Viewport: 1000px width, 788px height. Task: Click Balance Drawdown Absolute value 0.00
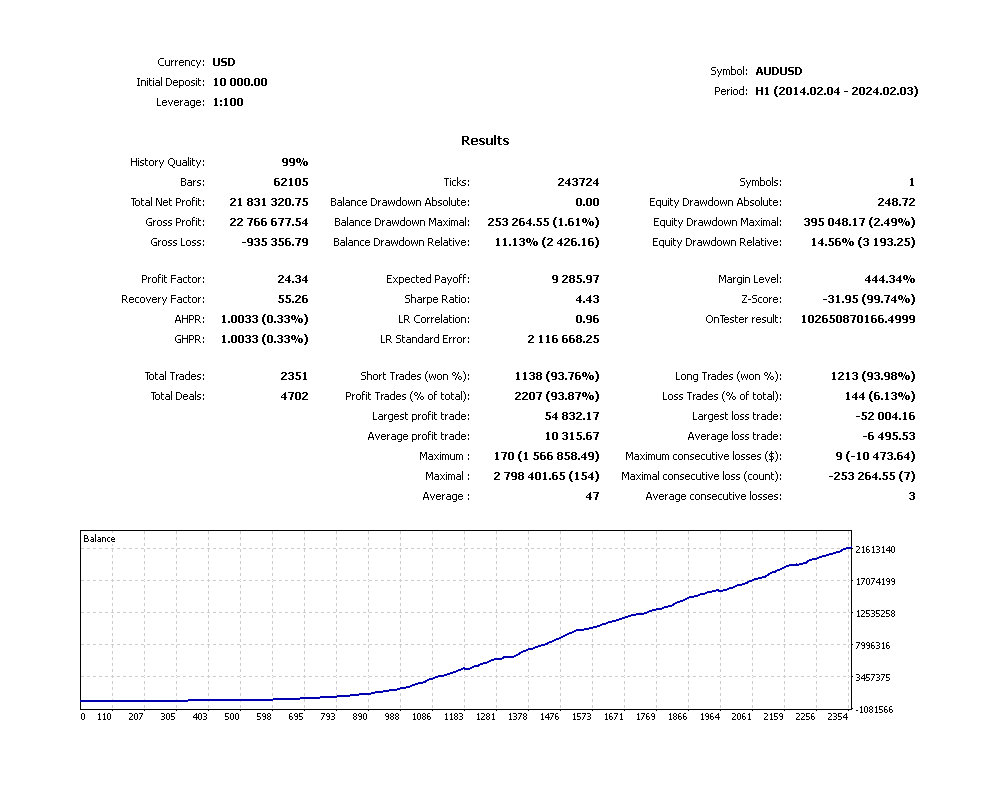tap(587, 202)
